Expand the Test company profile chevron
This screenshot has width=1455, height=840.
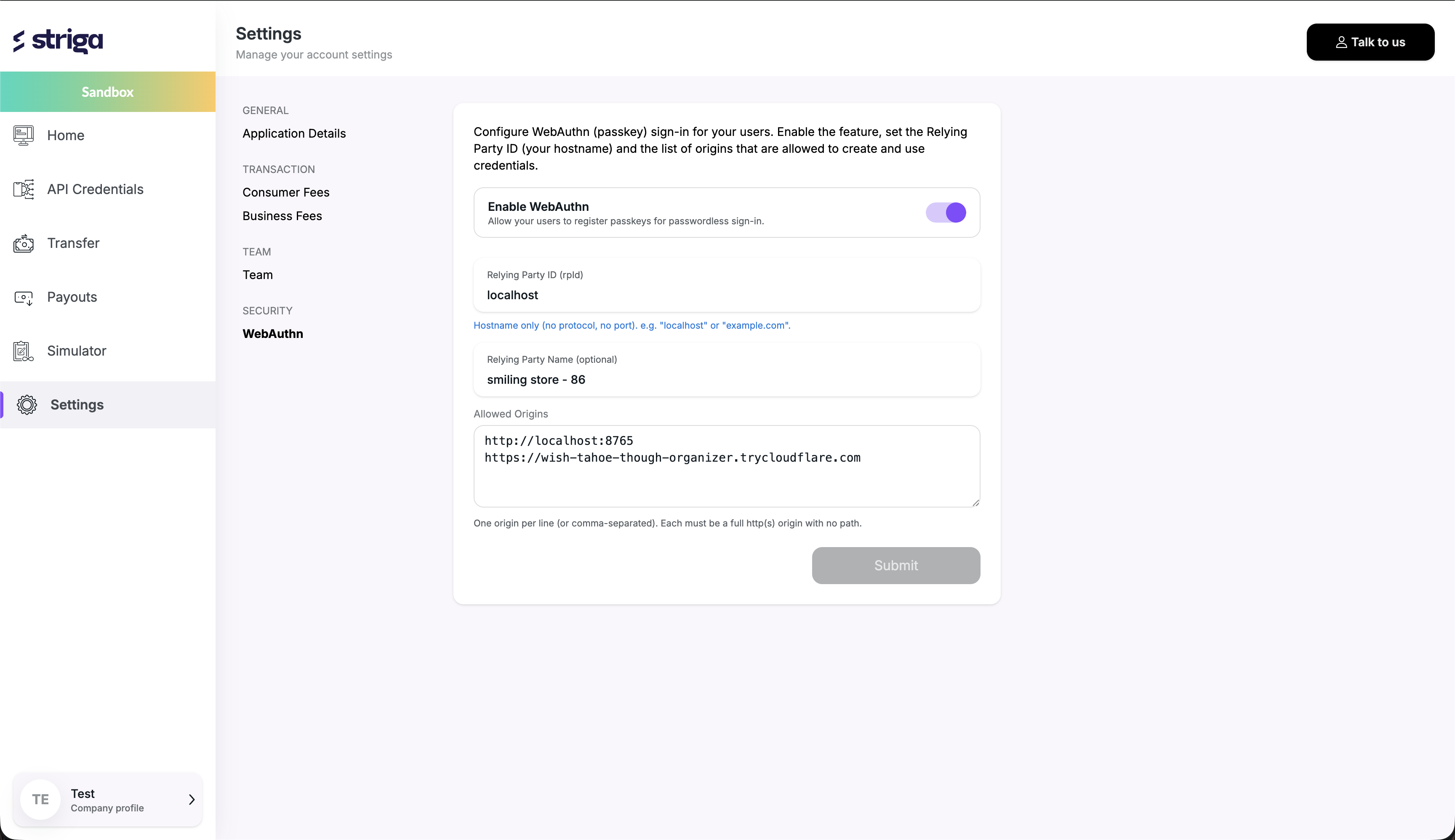[192, 799]
